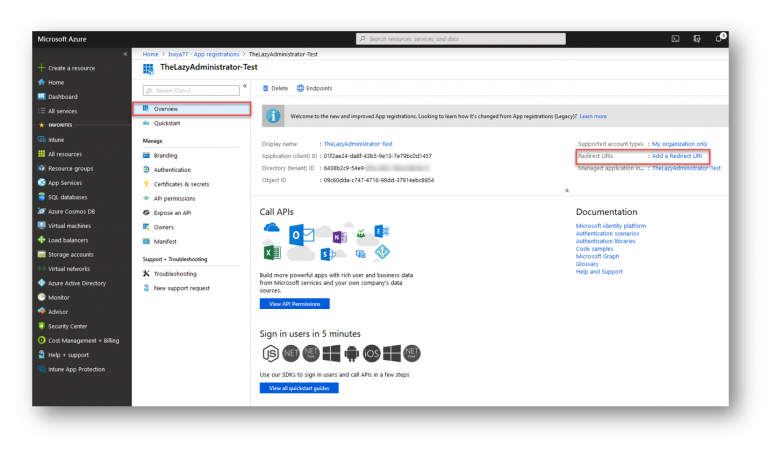This screenshot has height=460, width=768.
Task: Click the Monitor icon in sidebar
Action: tap(42, 297)
